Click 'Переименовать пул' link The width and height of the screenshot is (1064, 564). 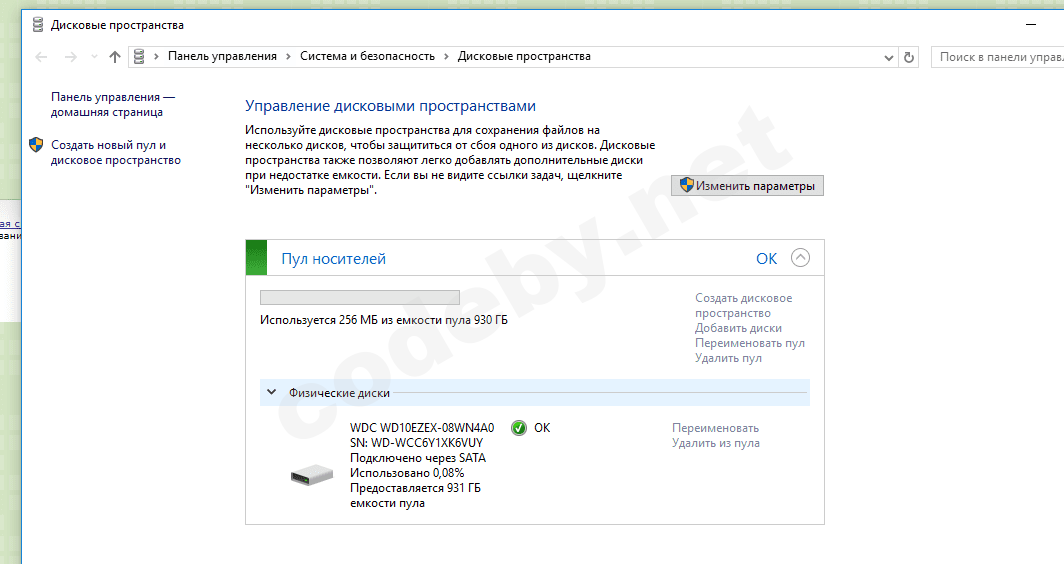click(750, 343)
